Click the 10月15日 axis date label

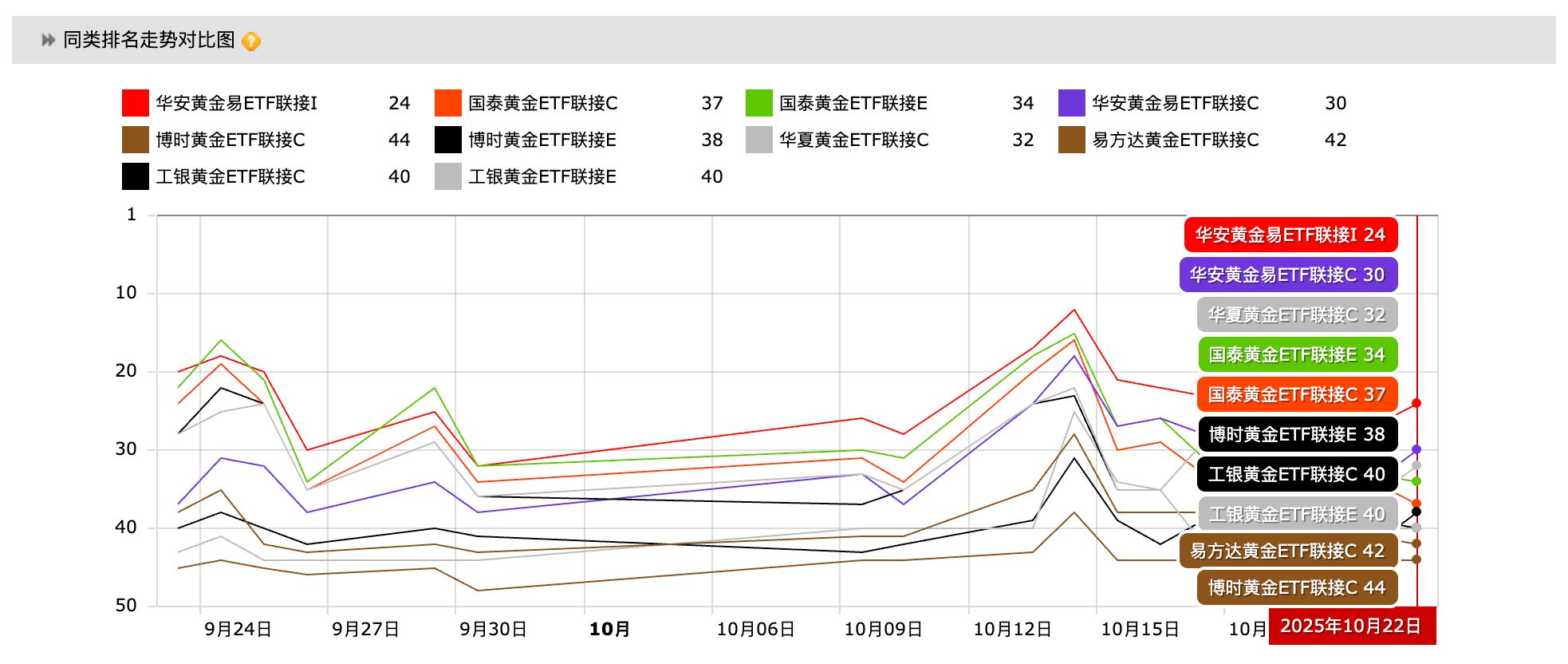(1140, 629)
